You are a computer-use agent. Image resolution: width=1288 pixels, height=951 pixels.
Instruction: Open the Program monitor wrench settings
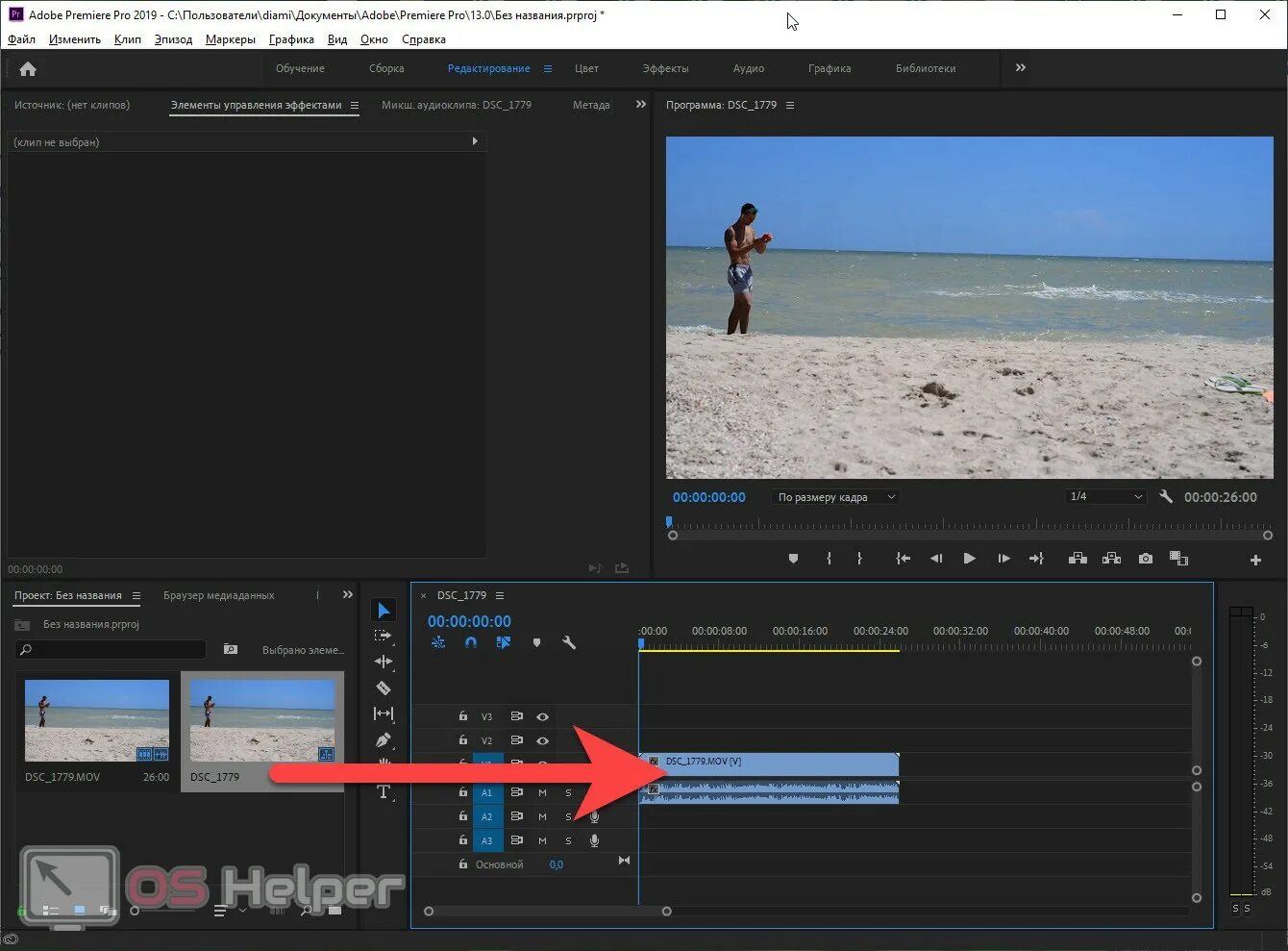[1166, 497]
